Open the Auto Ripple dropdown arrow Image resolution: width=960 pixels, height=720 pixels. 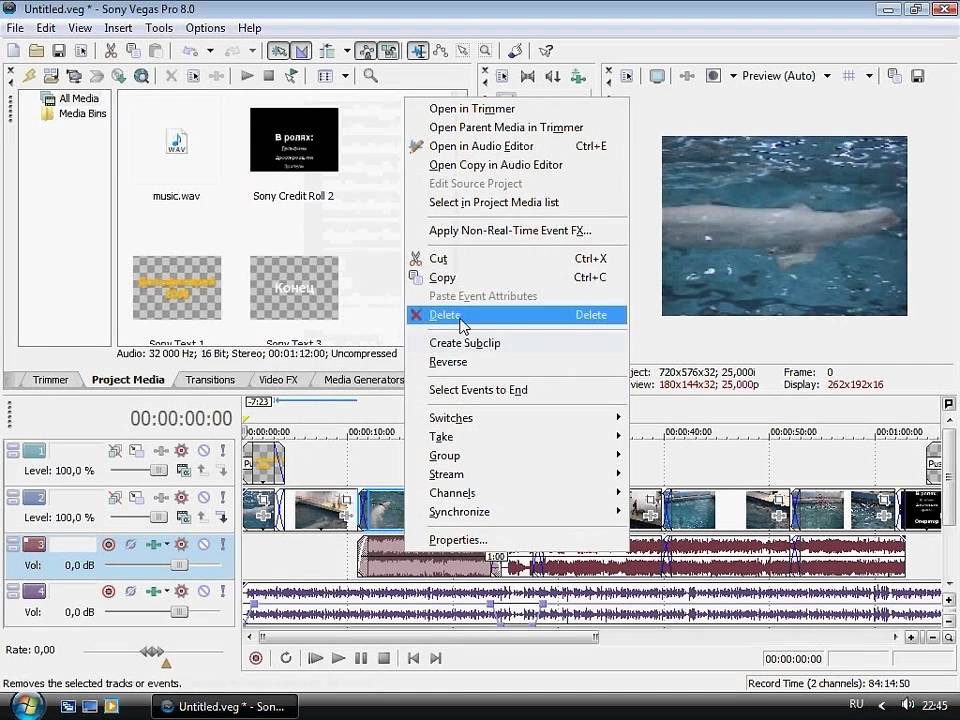coord(347,51)
